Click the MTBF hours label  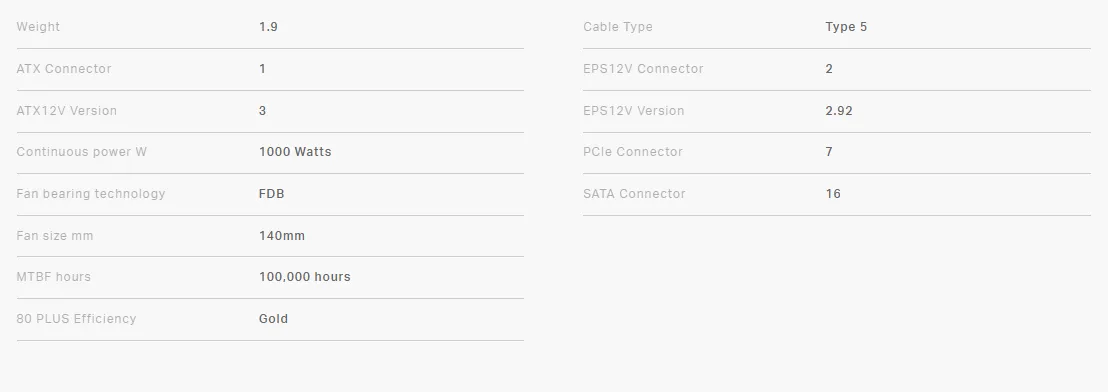pyautogui.click(x=54, y=277)
